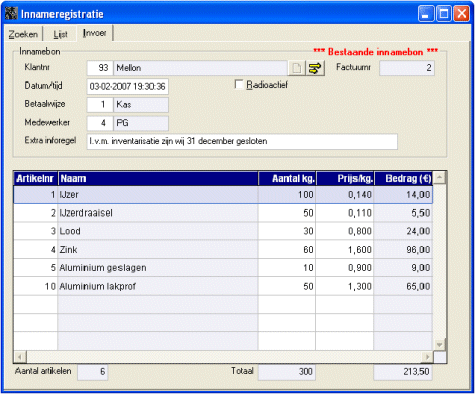Click the Aantal kg. column header

287,179
